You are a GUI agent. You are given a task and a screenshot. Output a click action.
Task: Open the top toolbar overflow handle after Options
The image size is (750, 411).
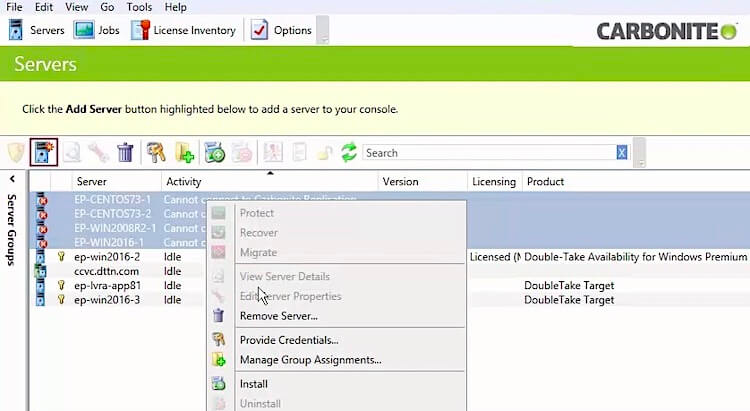tap(323, 30)
